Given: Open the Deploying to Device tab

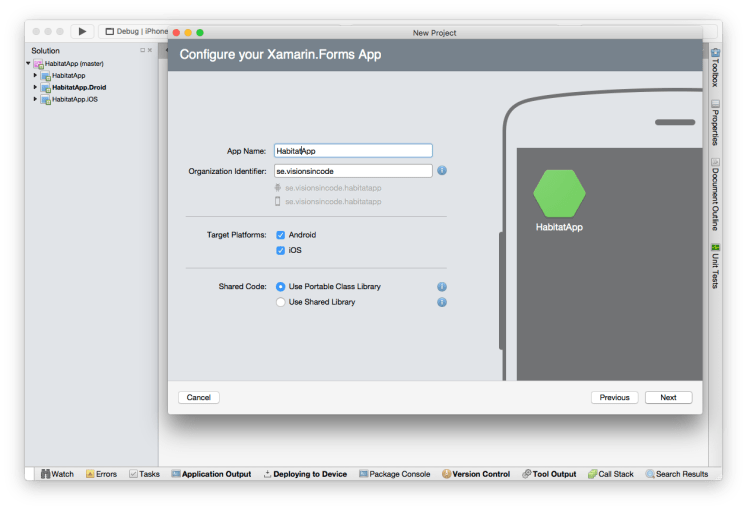Looking at the screenshot, I should [x=305, y=474].
